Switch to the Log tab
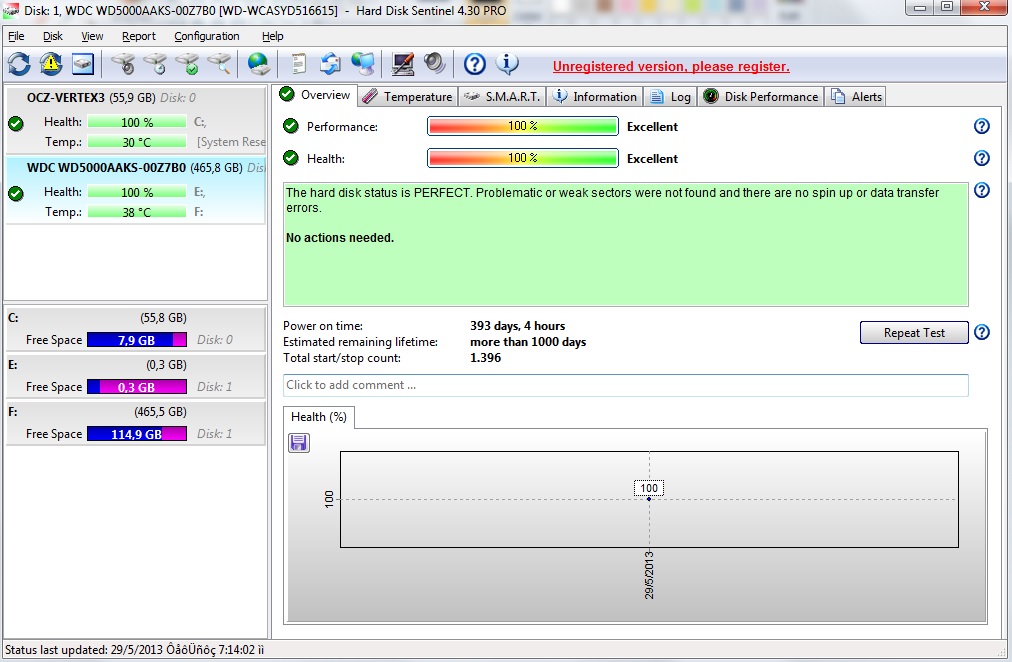This screenshot has width=1012, height=662. 671,97
